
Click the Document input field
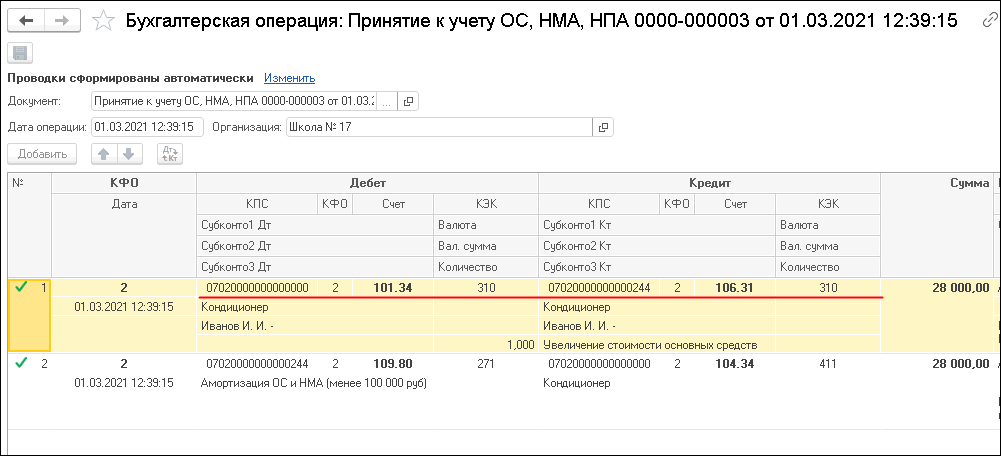point(234,101)
